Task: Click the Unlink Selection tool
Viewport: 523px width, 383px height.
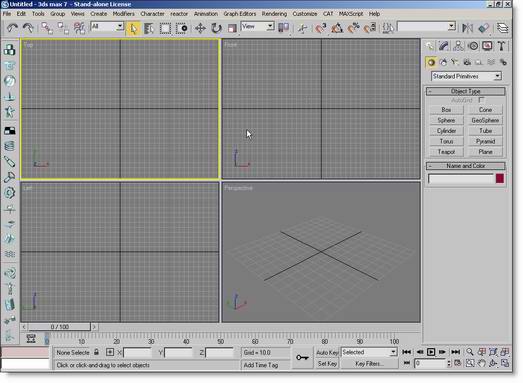Action: [63, 28]
